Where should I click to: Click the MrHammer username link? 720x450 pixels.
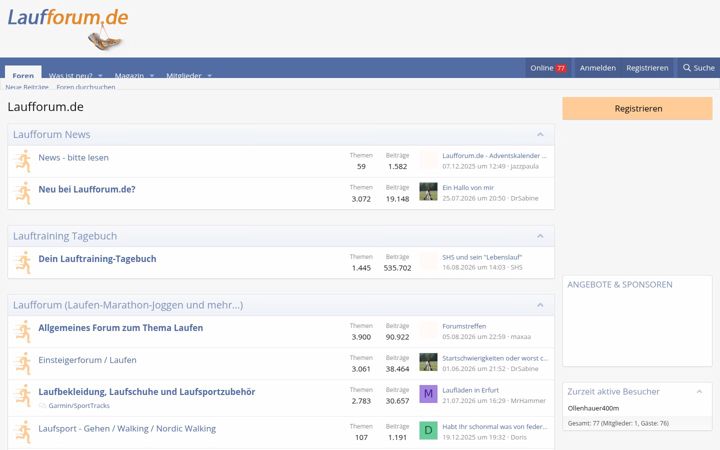point(528,400)
